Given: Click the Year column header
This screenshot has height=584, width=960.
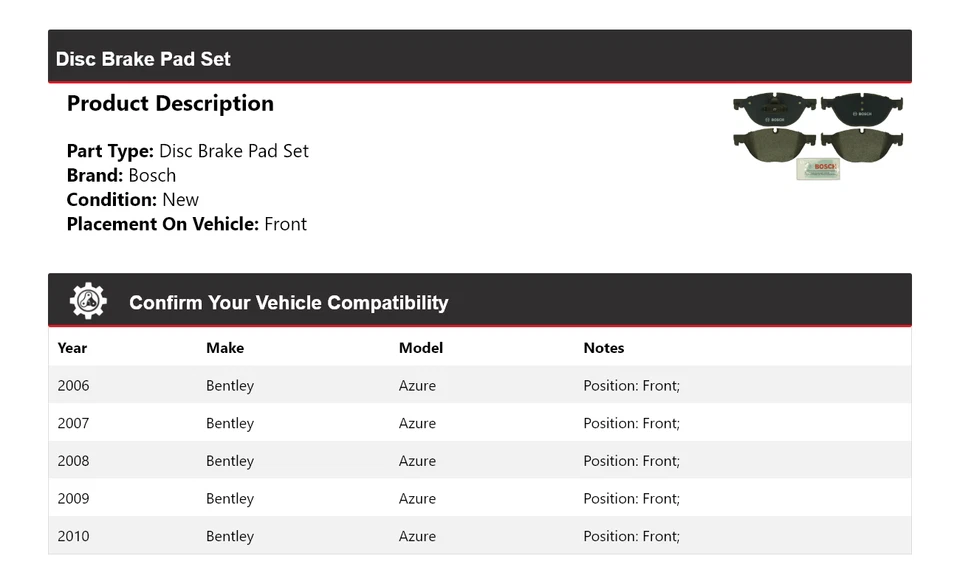Looking at the screenshot, I should [72, 348].
